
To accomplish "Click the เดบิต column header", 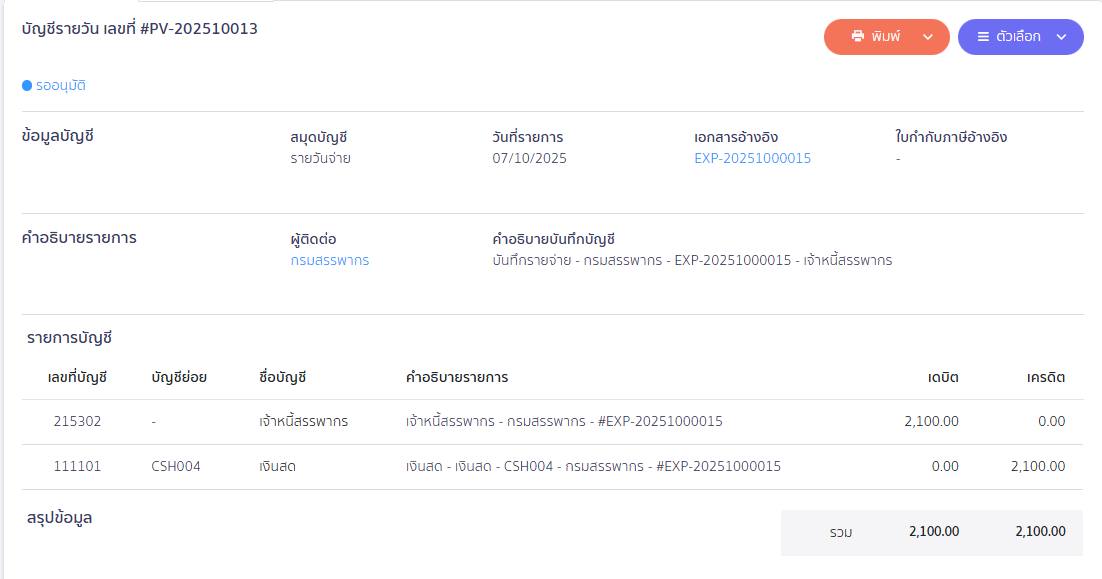I will [x=945, y=376].
